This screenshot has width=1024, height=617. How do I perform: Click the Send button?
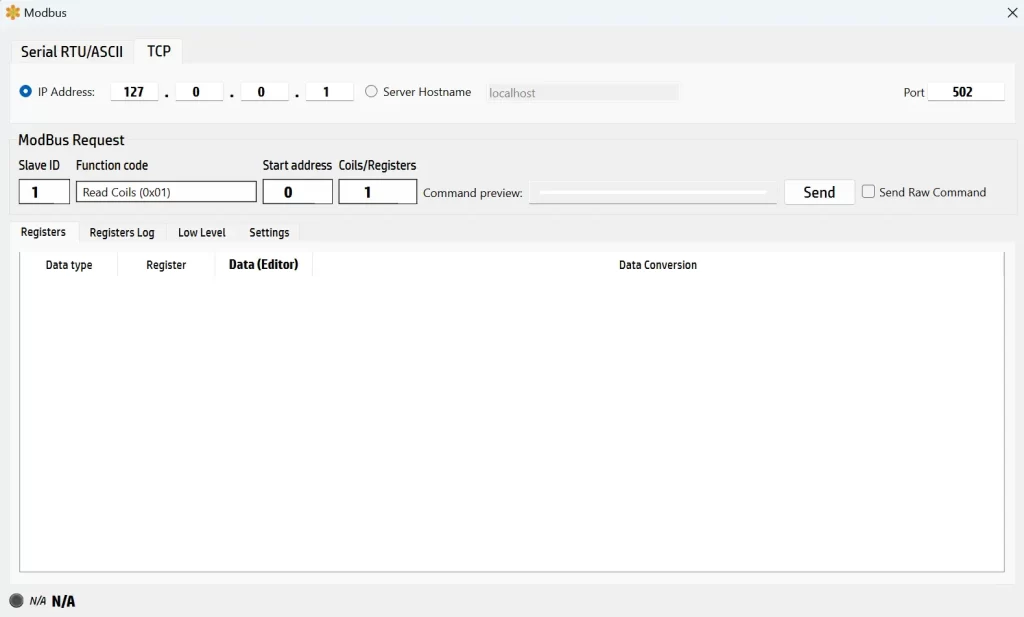pyautogui.click(x=819, y=192)
